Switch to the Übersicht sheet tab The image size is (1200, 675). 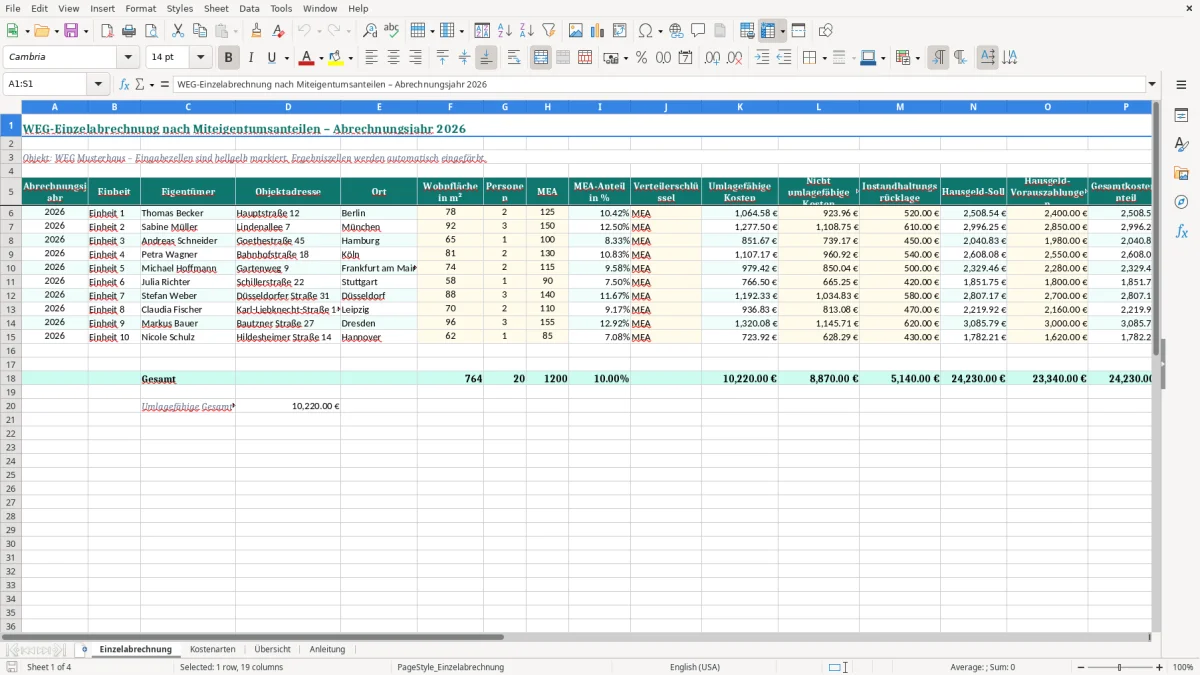(273, 649)
